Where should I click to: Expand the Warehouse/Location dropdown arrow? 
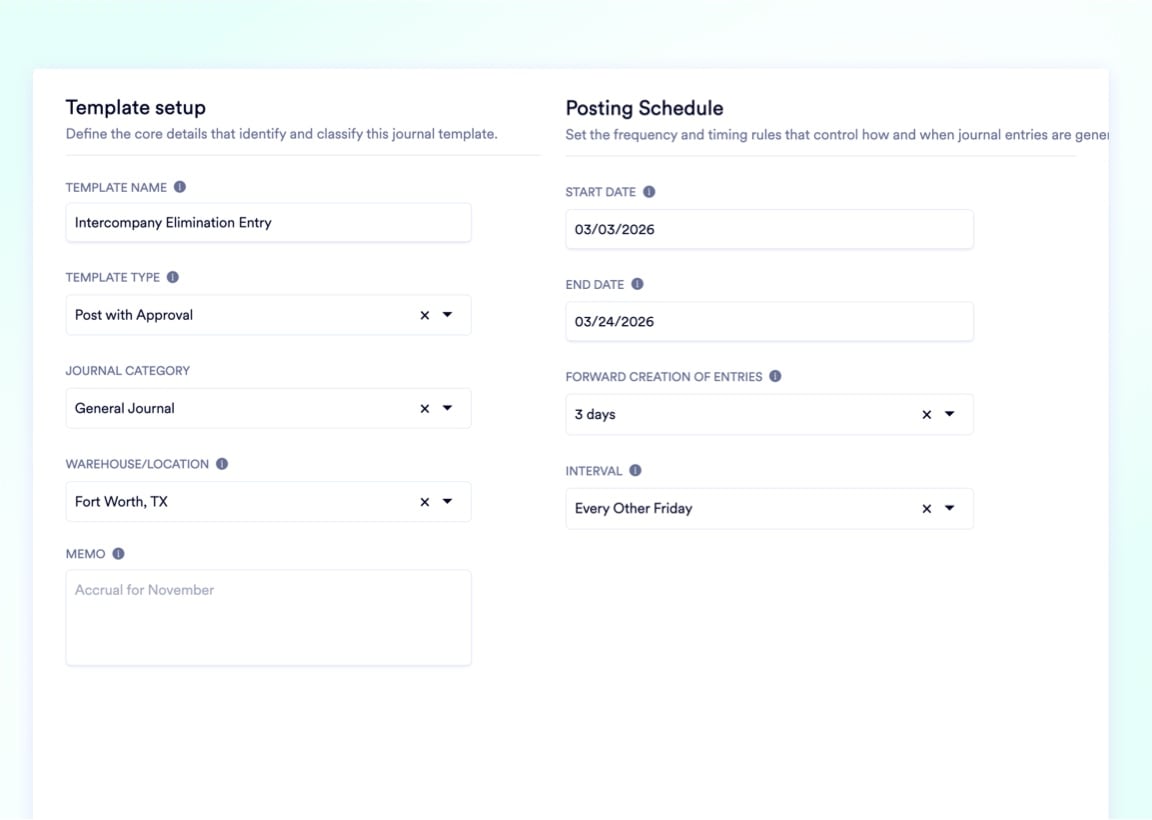[447, 502]
